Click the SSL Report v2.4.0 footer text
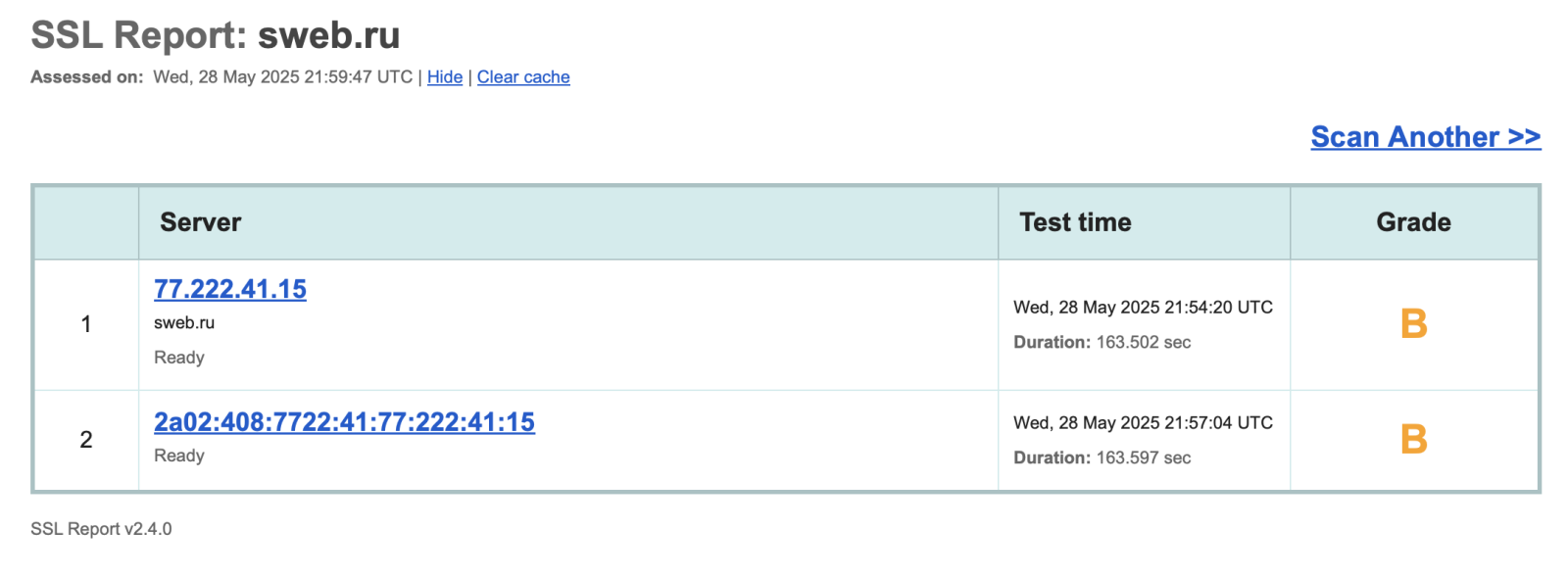Screen dimensions: 1568x577 click(101, 529)
